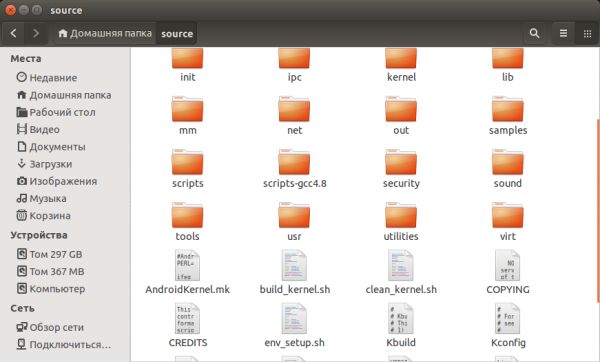This screenshot has height=362, width=600.
Task: Select the scripts-gcc4.8 folder
Action: click(x=294, y=169)
